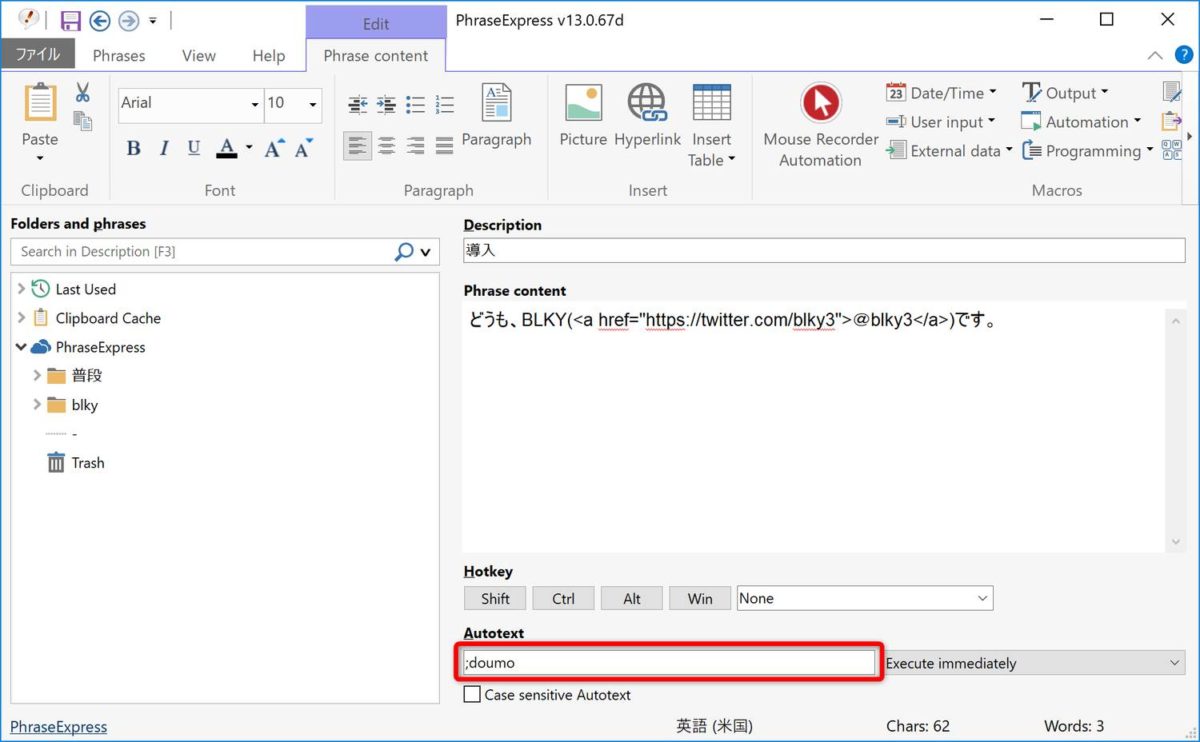The width and height of the screenshot is (1200, 742).
Task: Open Output macro dropdown
Action: point(1064,93)
